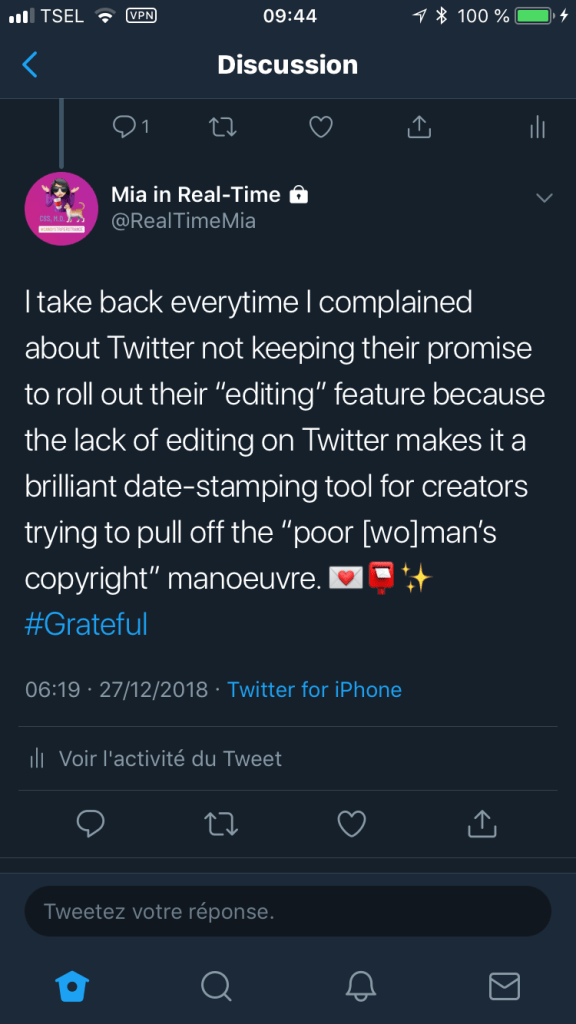View analytics bars icon of parent tweet
Screen dimensions: 576x1024
(x=537, y=127)
